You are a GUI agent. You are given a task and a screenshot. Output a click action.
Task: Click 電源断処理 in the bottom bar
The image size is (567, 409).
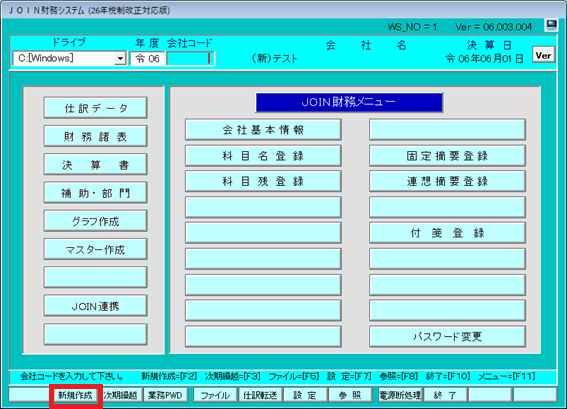(400, 395)
